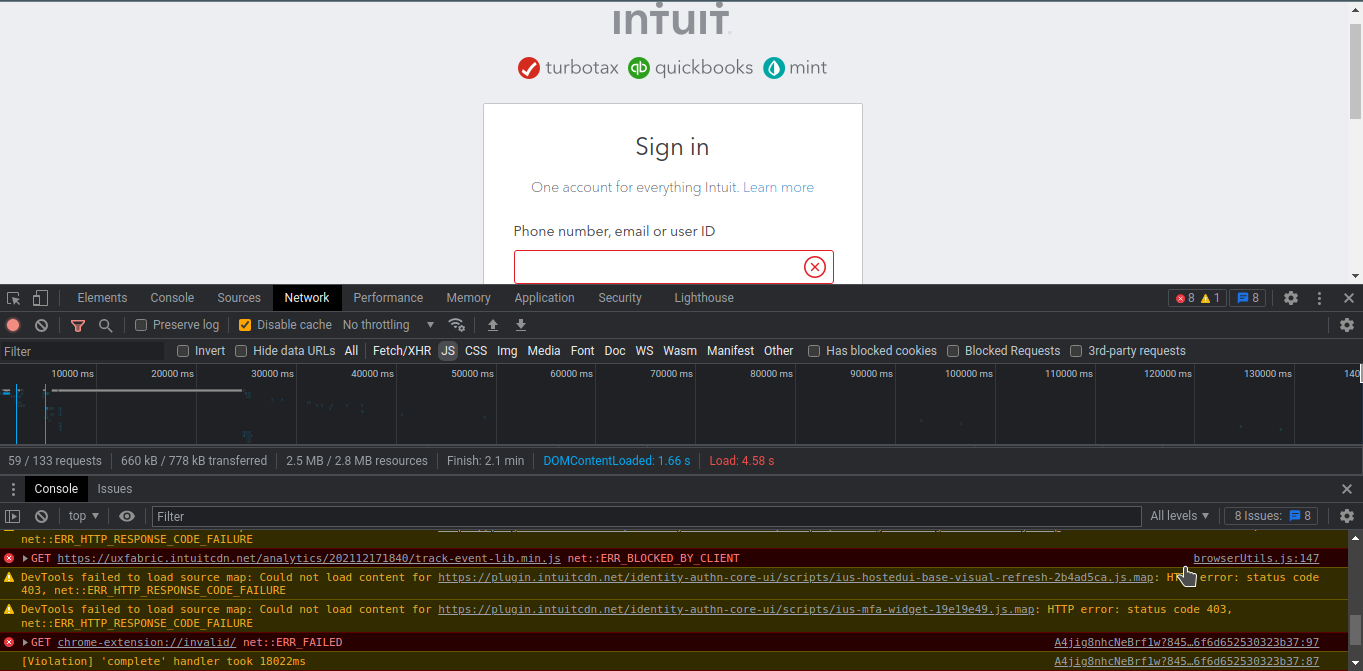Toggle the network filter funnel icon
This screenshot has width=1363, height=671.
click(x=78, y=325)
